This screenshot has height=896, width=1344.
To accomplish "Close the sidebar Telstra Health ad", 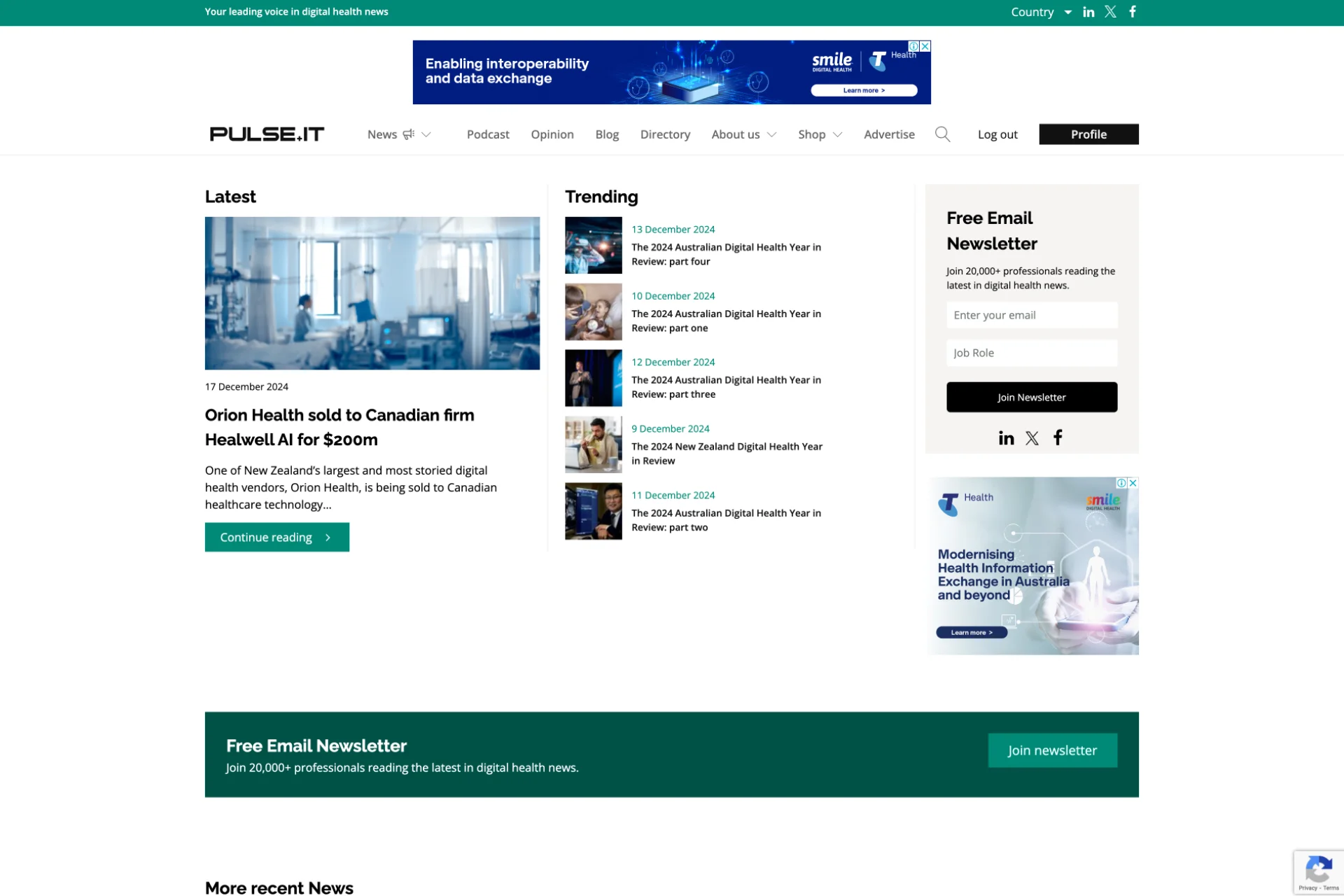I will tap(1133, 483).
